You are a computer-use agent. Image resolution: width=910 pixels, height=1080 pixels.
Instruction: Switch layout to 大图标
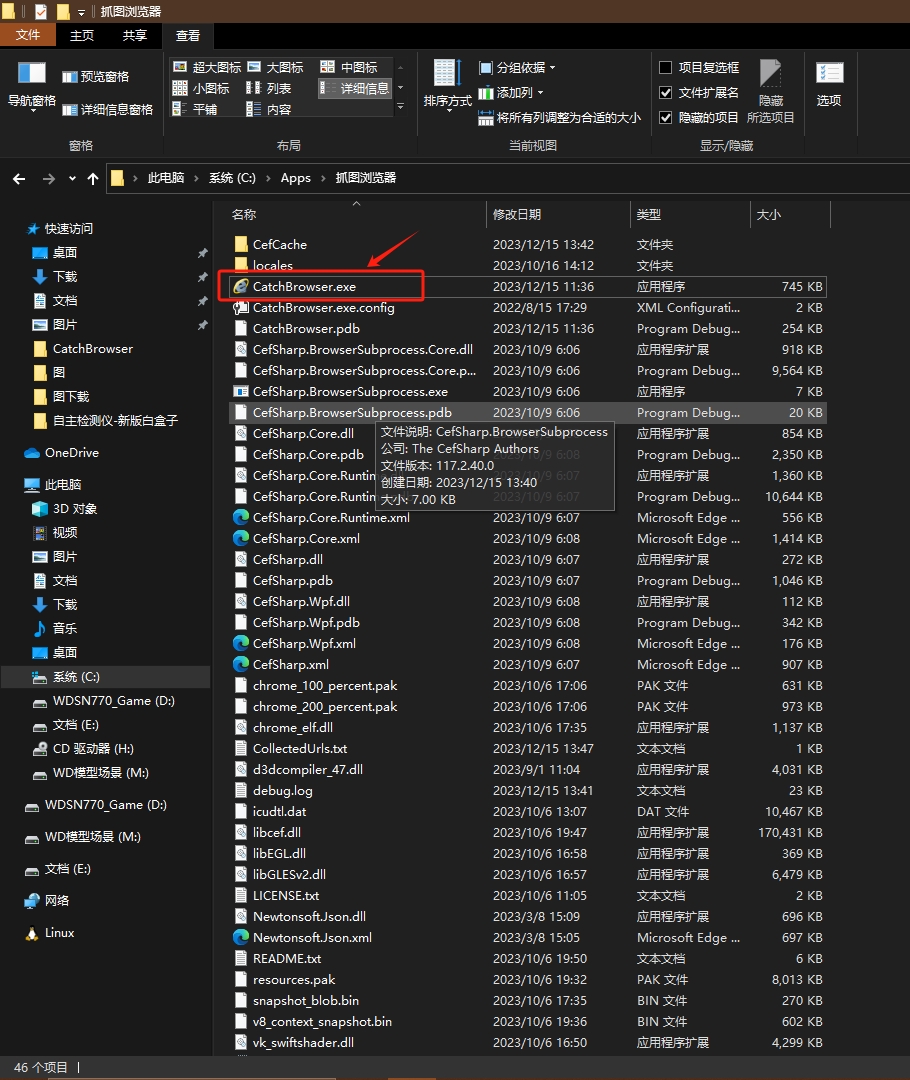click(x=276, y=67)
